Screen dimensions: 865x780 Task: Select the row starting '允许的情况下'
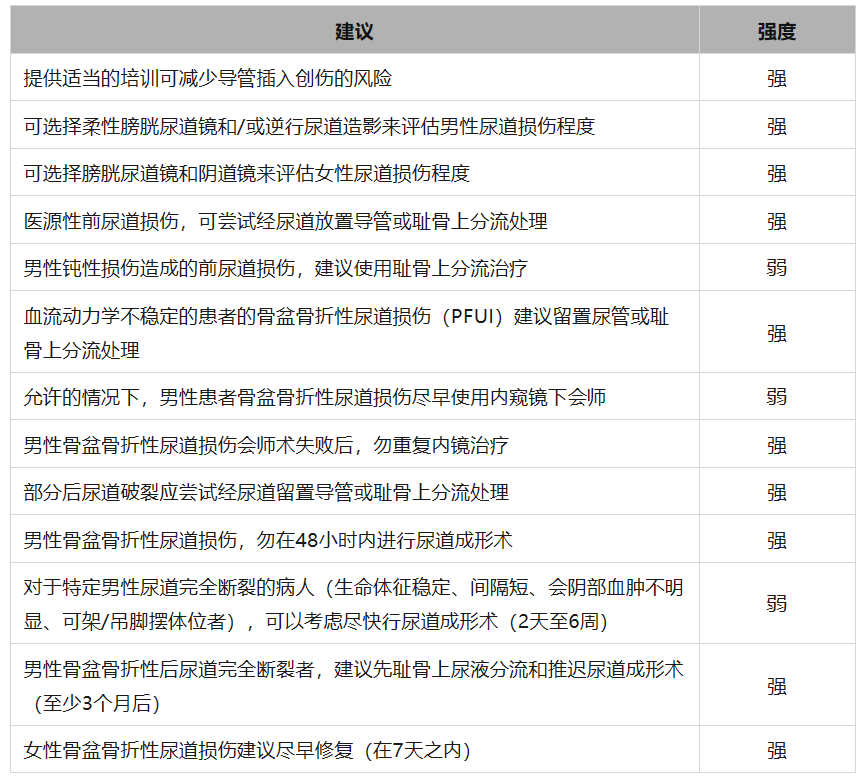click(432, 397)
